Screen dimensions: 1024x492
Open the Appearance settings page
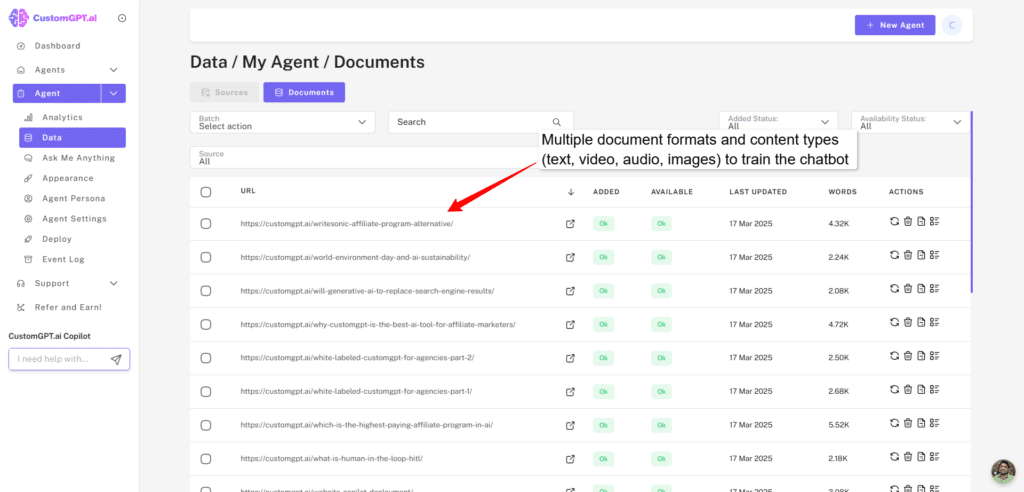pyautogui.click(x=67, y=178)
